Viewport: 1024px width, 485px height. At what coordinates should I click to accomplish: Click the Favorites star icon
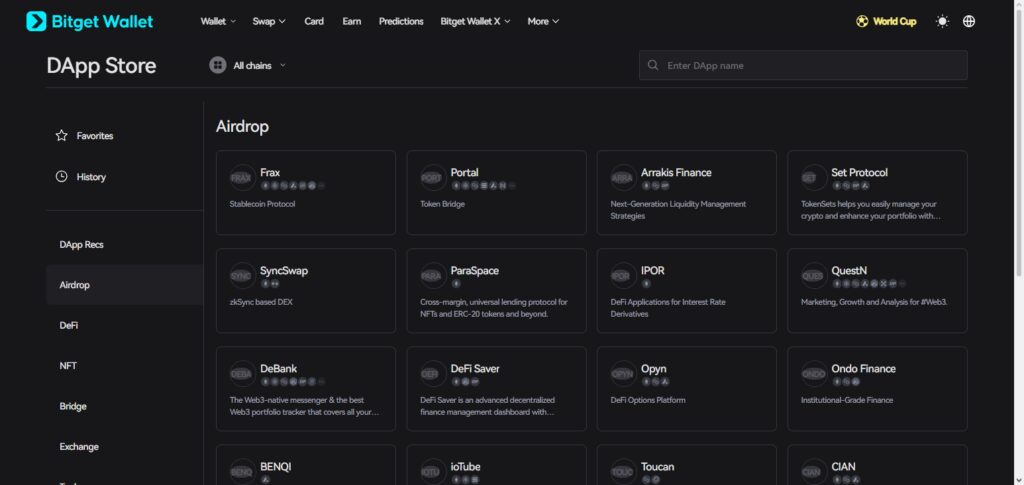click(61, 136)
